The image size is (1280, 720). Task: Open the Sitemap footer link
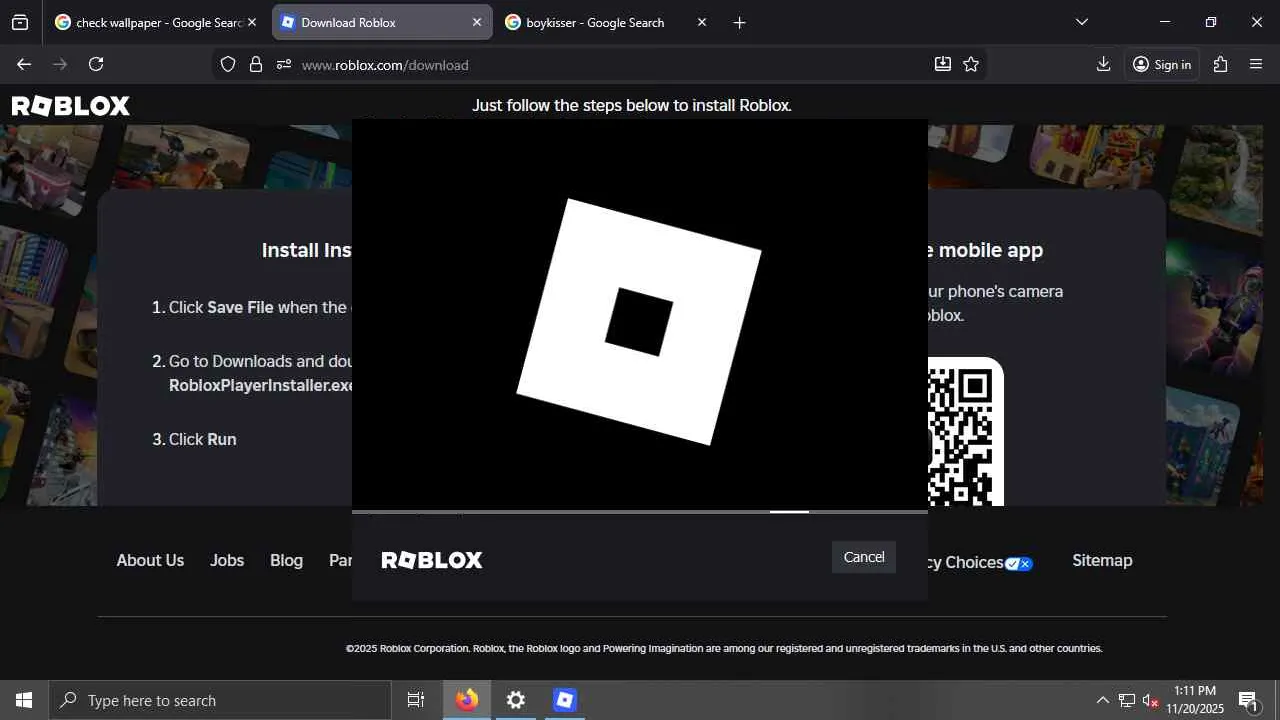click(x=1102, y=561)
